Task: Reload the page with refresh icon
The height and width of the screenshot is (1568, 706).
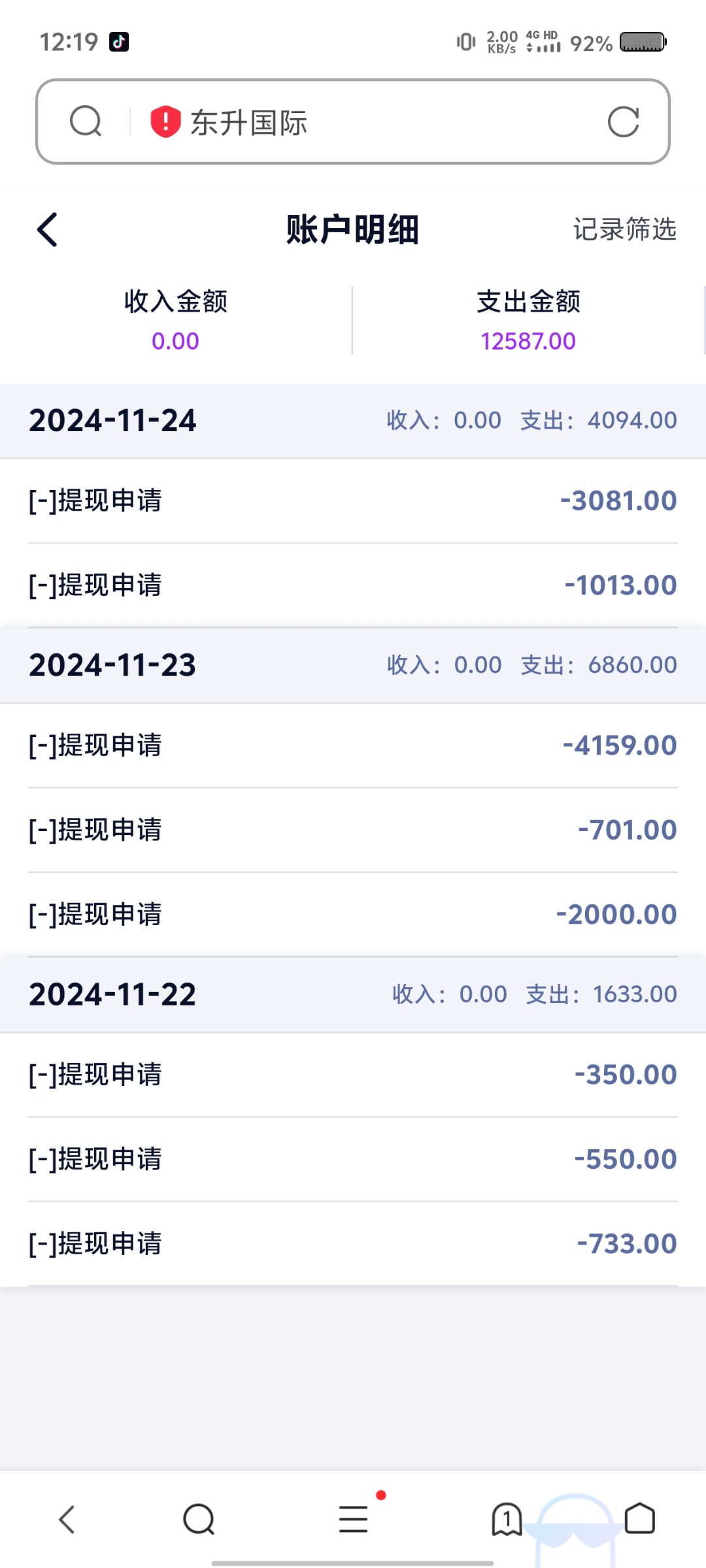Action: (x=623, y=122)
